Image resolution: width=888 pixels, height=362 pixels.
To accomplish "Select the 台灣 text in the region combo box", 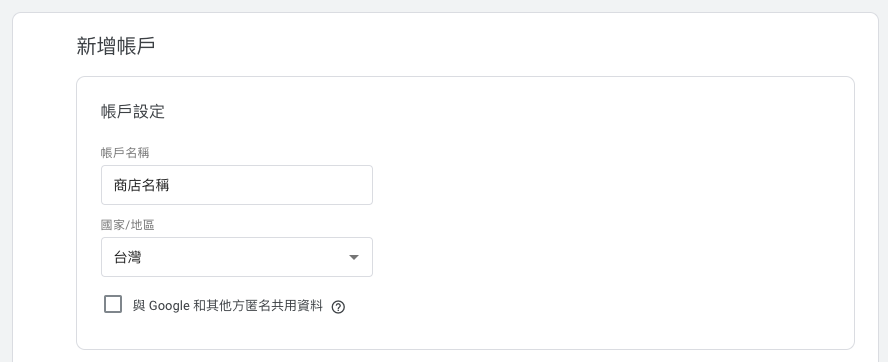I will tap(127, 257).
